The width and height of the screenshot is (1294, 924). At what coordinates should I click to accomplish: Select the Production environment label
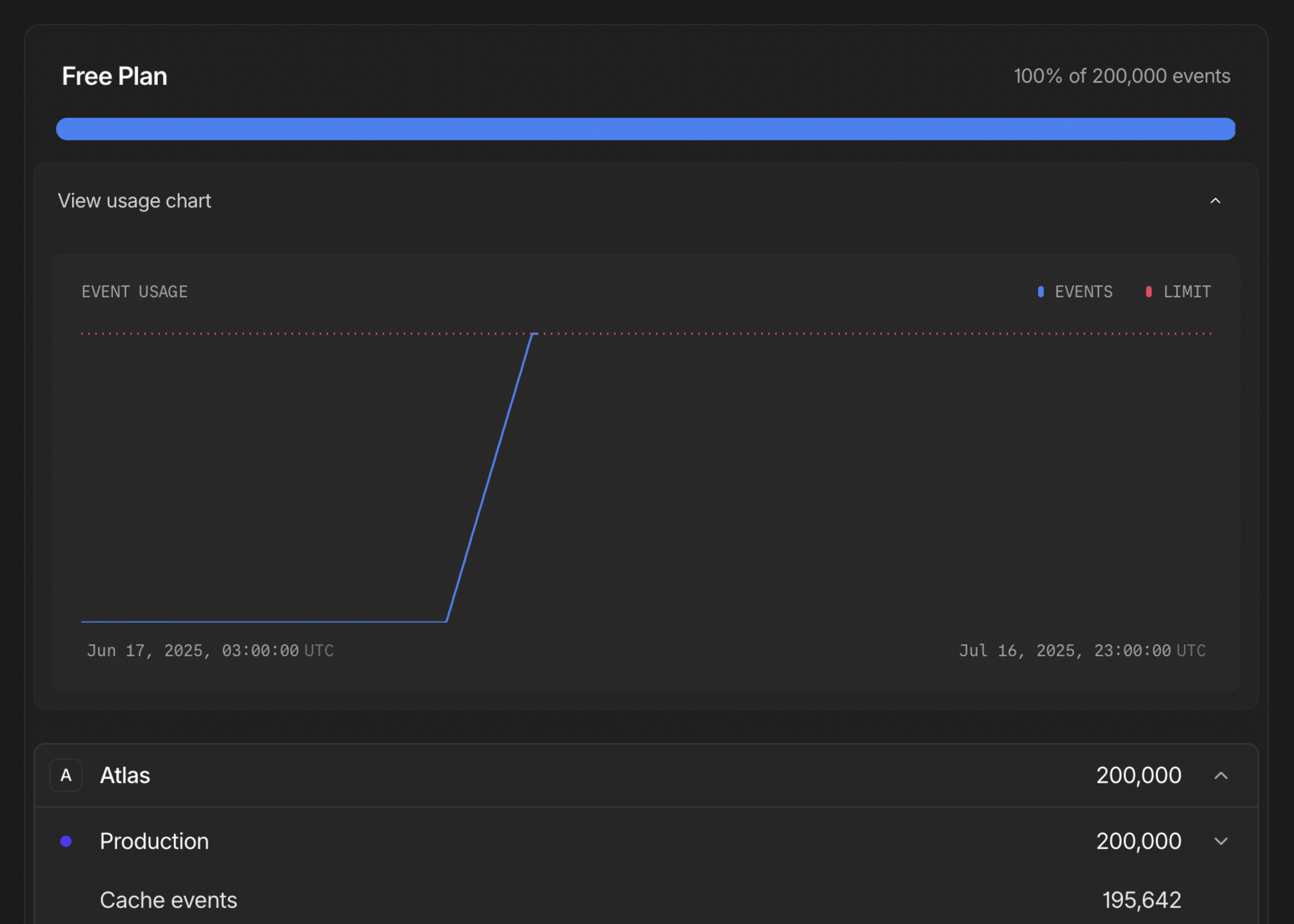[x=154, y=841]
